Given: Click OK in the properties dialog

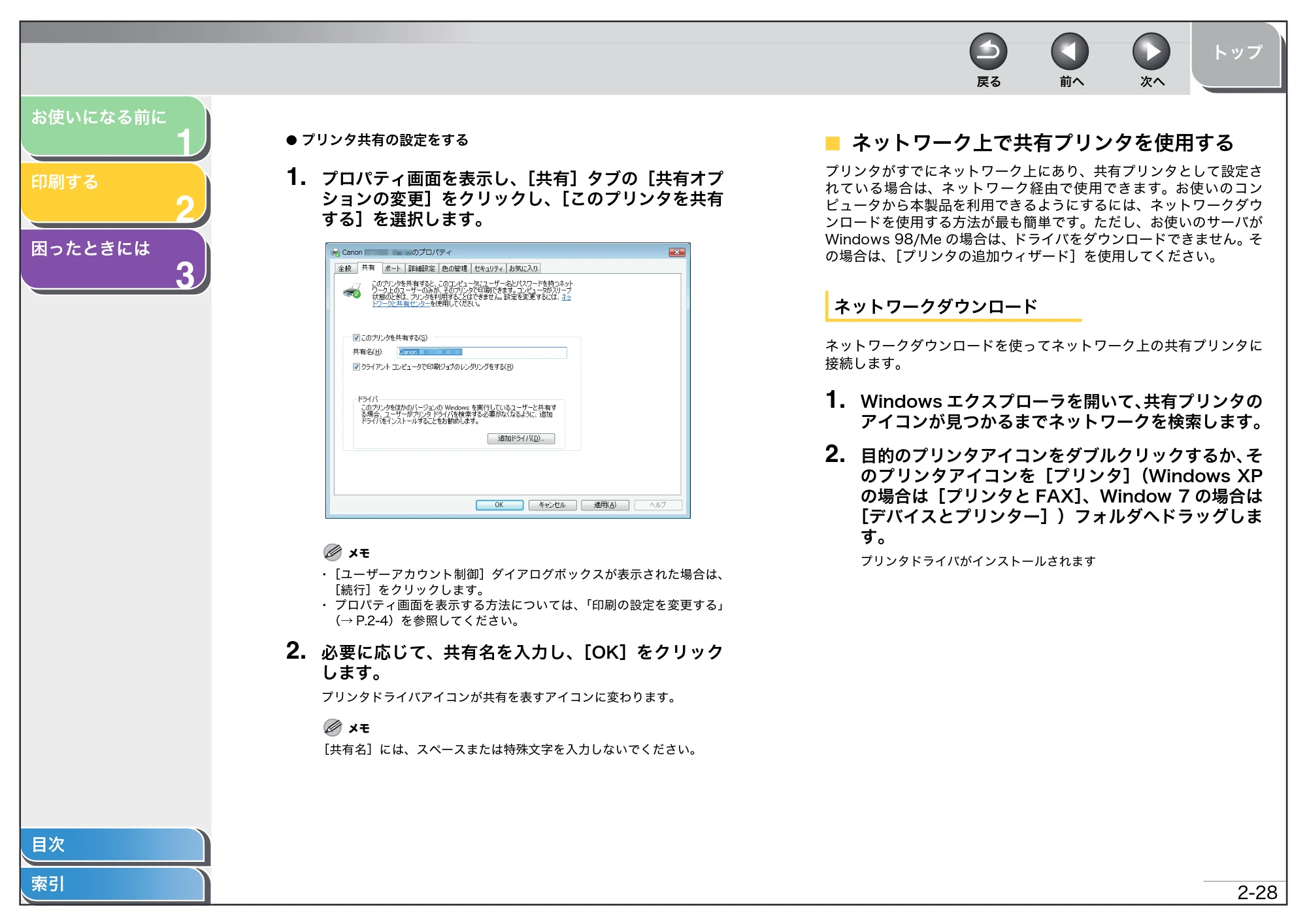Looking at the screenshot, I should point(499,505).
